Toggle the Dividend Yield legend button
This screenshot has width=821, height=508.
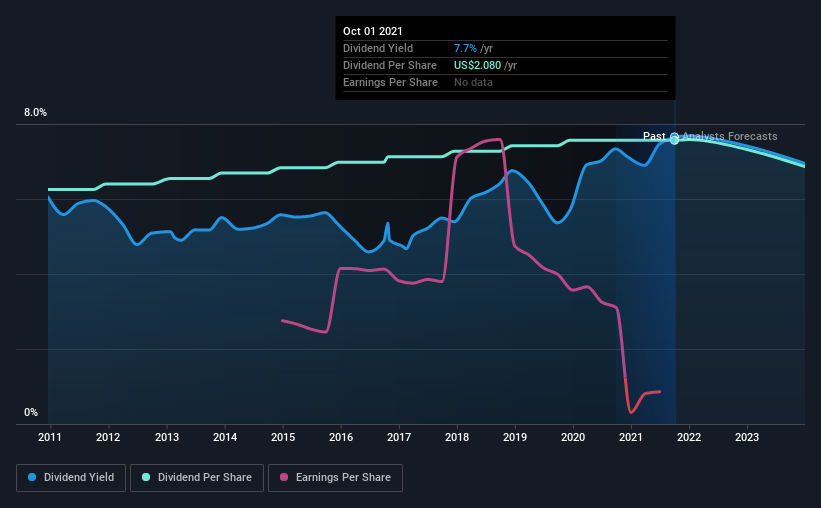click(x=71, y=478)
